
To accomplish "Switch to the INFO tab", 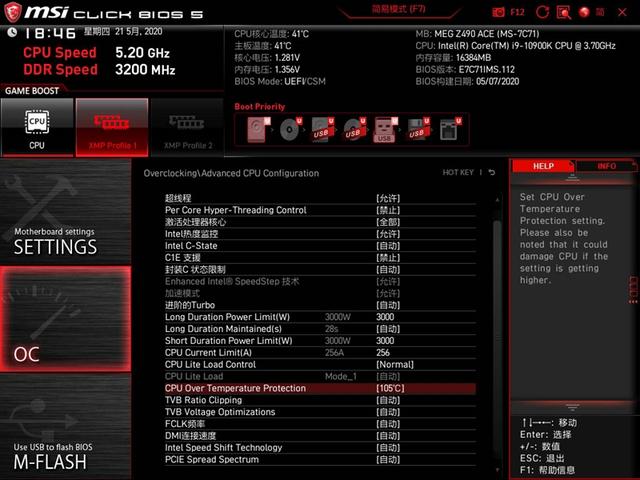I will pyautogui.click(x=606, y=166).
